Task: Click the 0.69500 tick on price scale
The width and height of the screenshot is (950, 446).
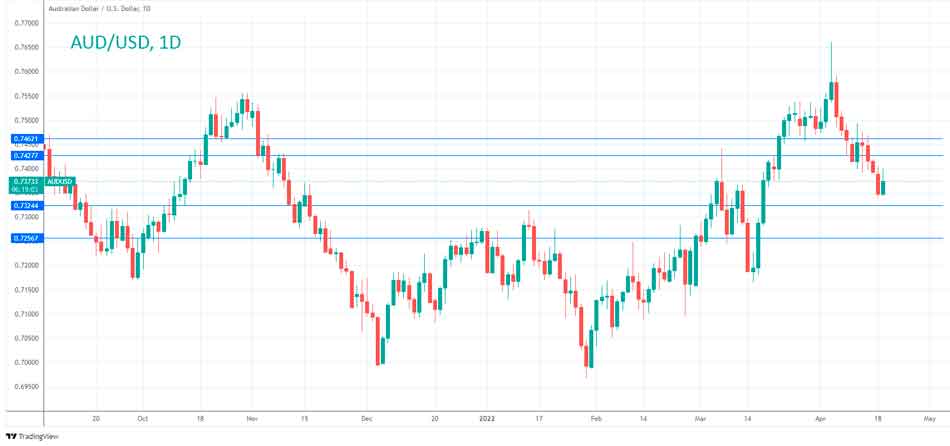Action: coord(25,386)
